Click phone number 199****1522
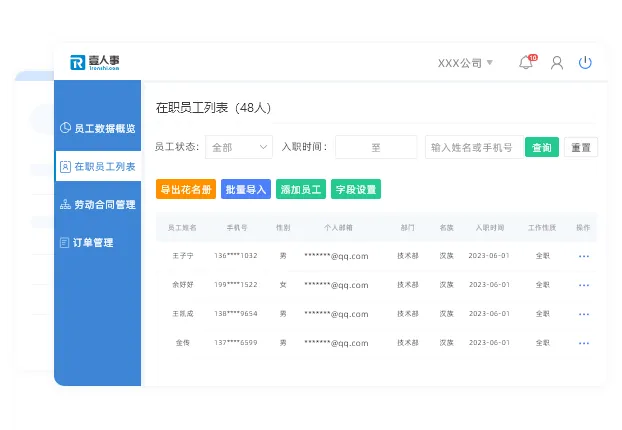Screen dimensions: 622x430 (236, 285)
